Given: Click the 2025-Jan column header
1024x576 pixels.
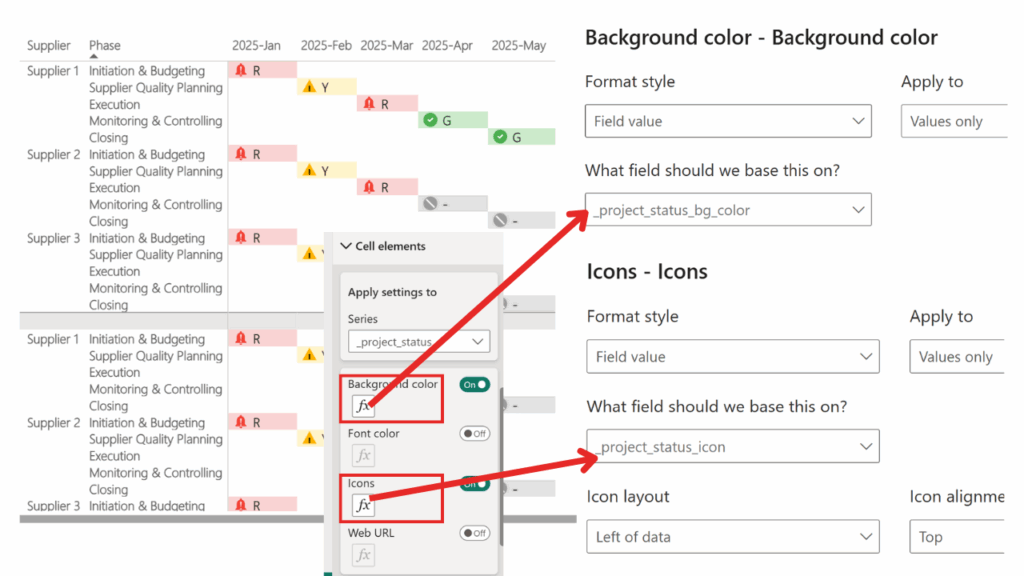Looking at the screenshot, I should tap(257, 45).
